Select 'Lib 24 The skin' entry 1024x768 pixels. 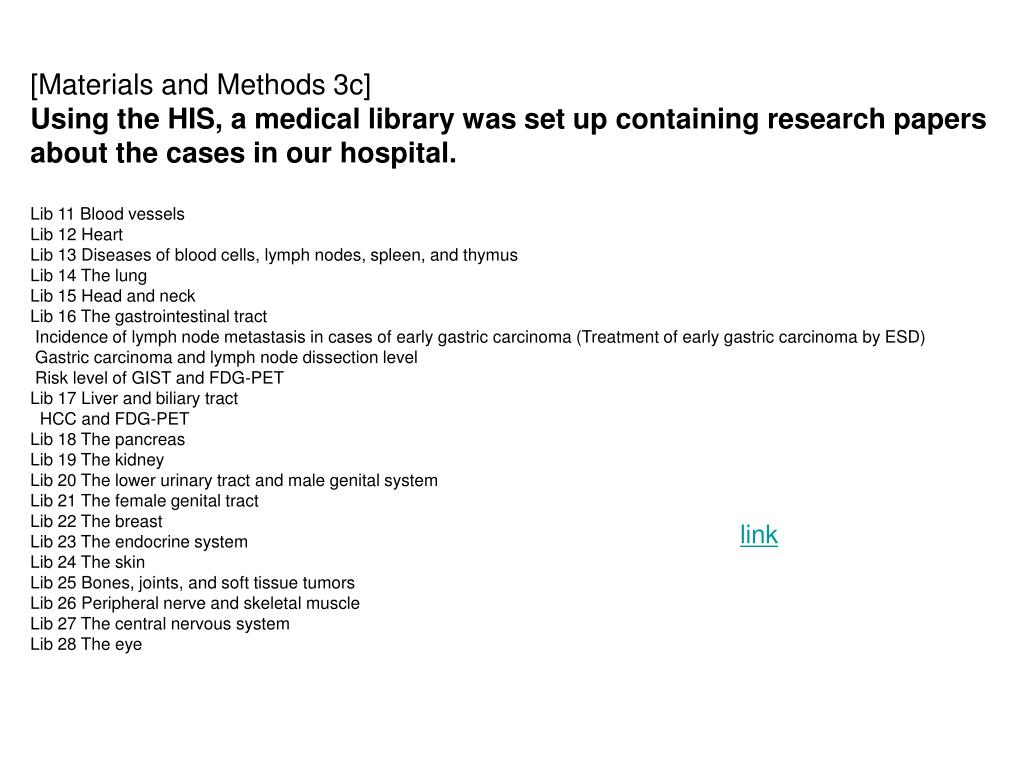coord(88,562)
